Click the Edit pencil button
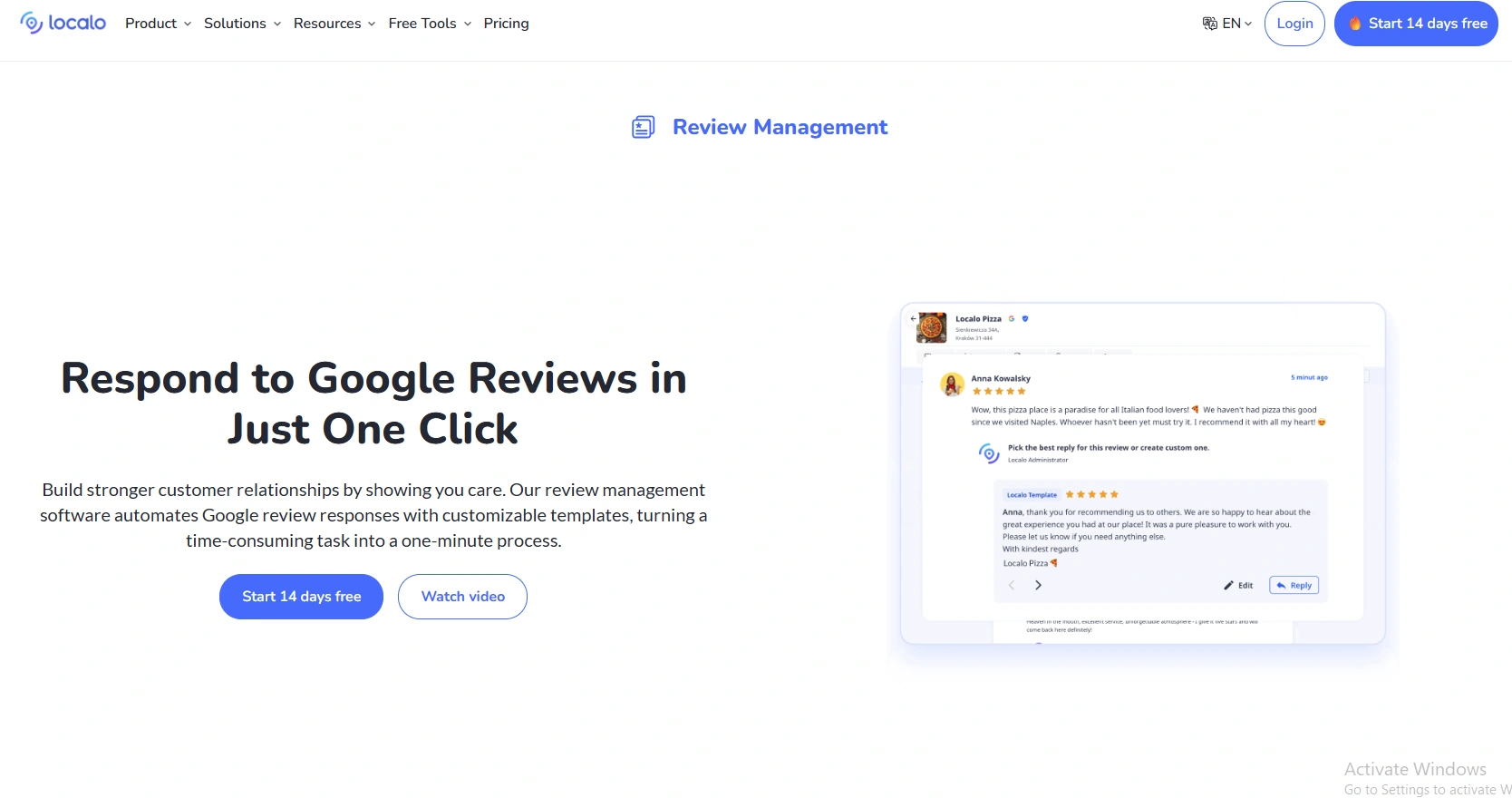 point(1238,586)
